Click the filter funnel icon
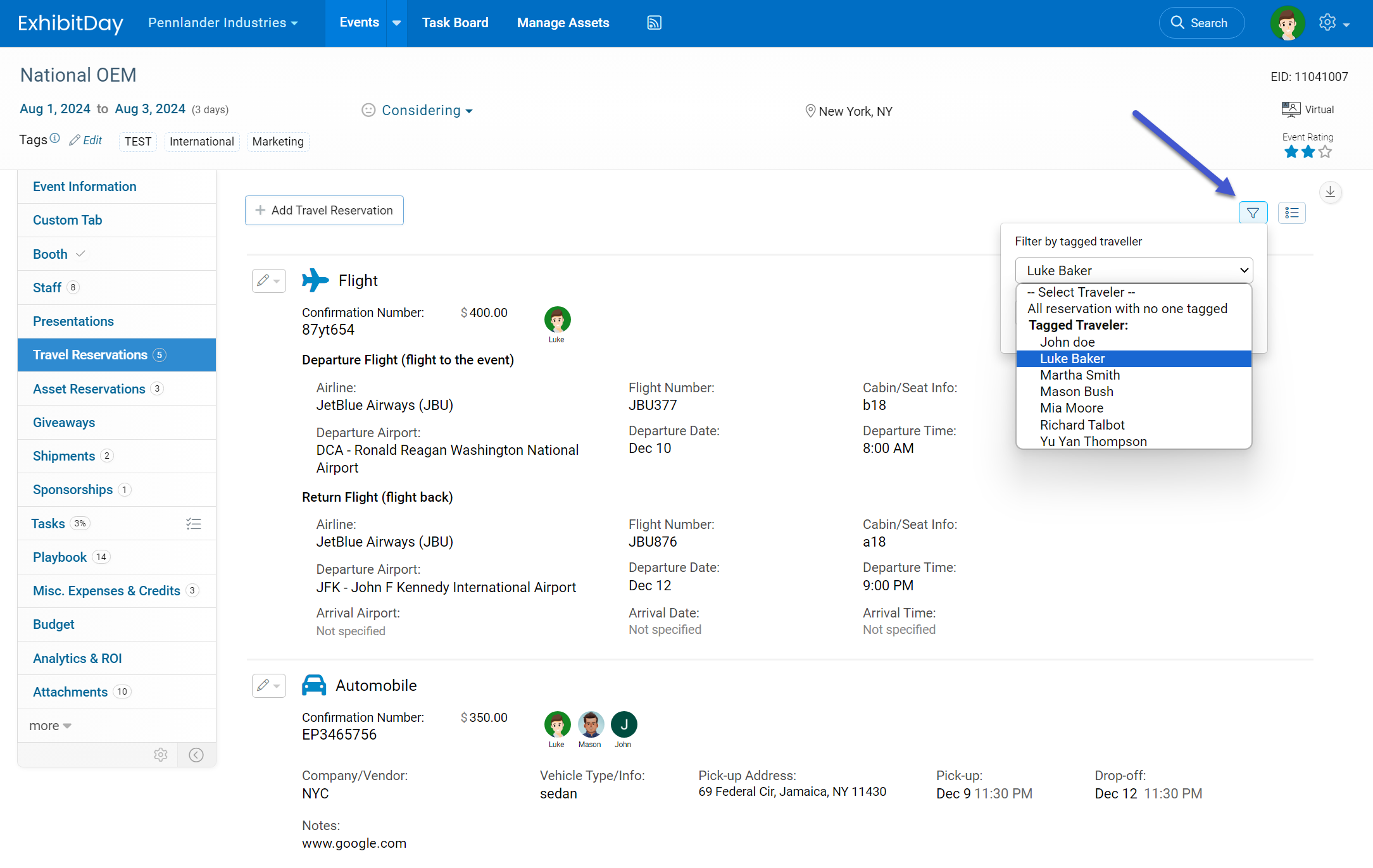Image resolution: width=1373 pixels, height=868 pixels. pyautogui.click(x=1253, y=212)
